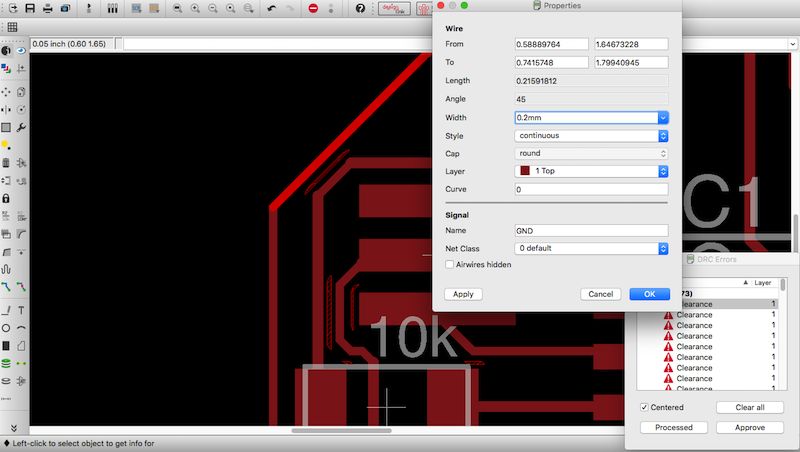Toggle the Centered checkbox in DRC Errors

point(644,407)
